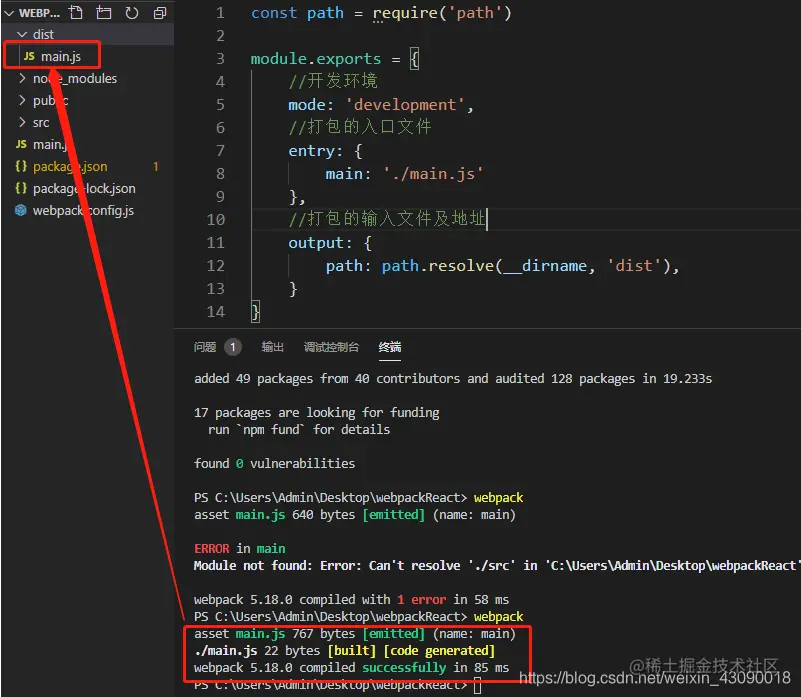Click the red ERROR word in terminal
This screenshot has width=801, height=697.
tap(211, 549)
